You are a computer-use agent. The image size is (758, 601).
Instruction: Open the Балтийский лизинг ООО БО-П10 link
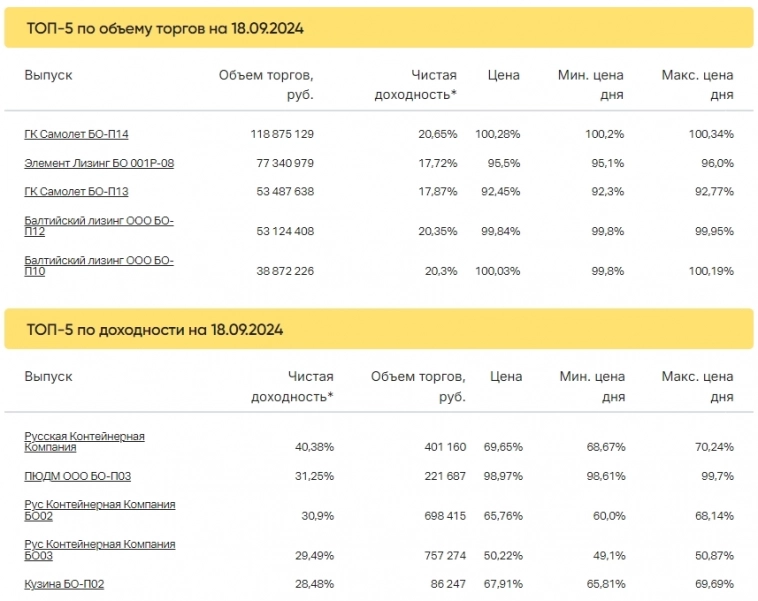[x=98, y=265]
